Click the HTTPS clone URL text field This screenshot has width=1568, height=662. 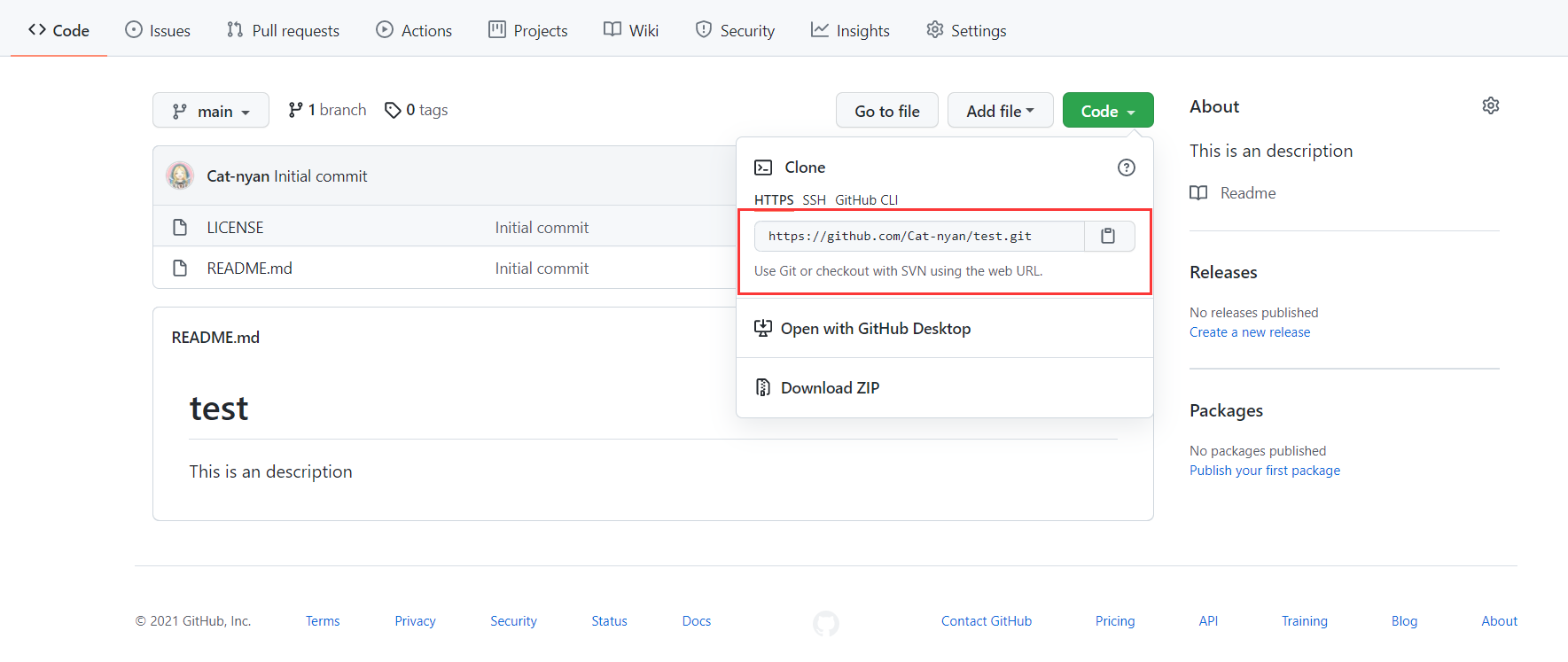coord(918,237)
